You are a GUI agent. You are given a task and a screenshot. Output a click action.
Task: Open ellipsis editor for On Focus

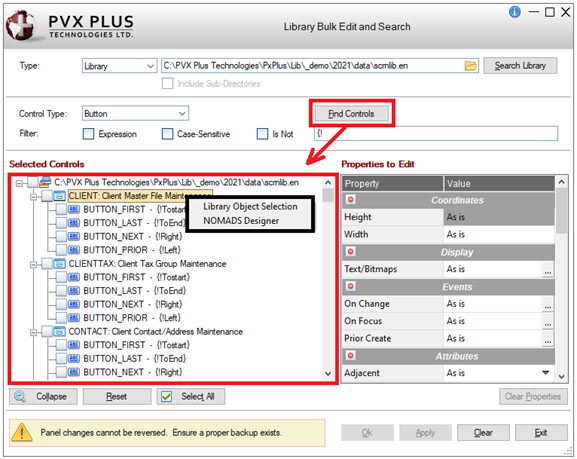click(548, 322)
